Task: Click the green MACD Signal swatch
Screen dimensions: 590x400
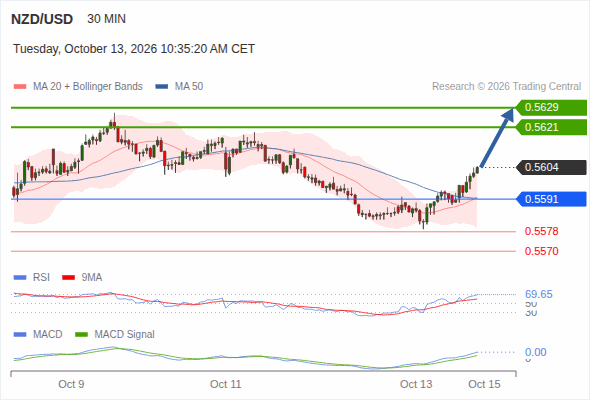Action: pyautogui.click(x=81, y=335)
